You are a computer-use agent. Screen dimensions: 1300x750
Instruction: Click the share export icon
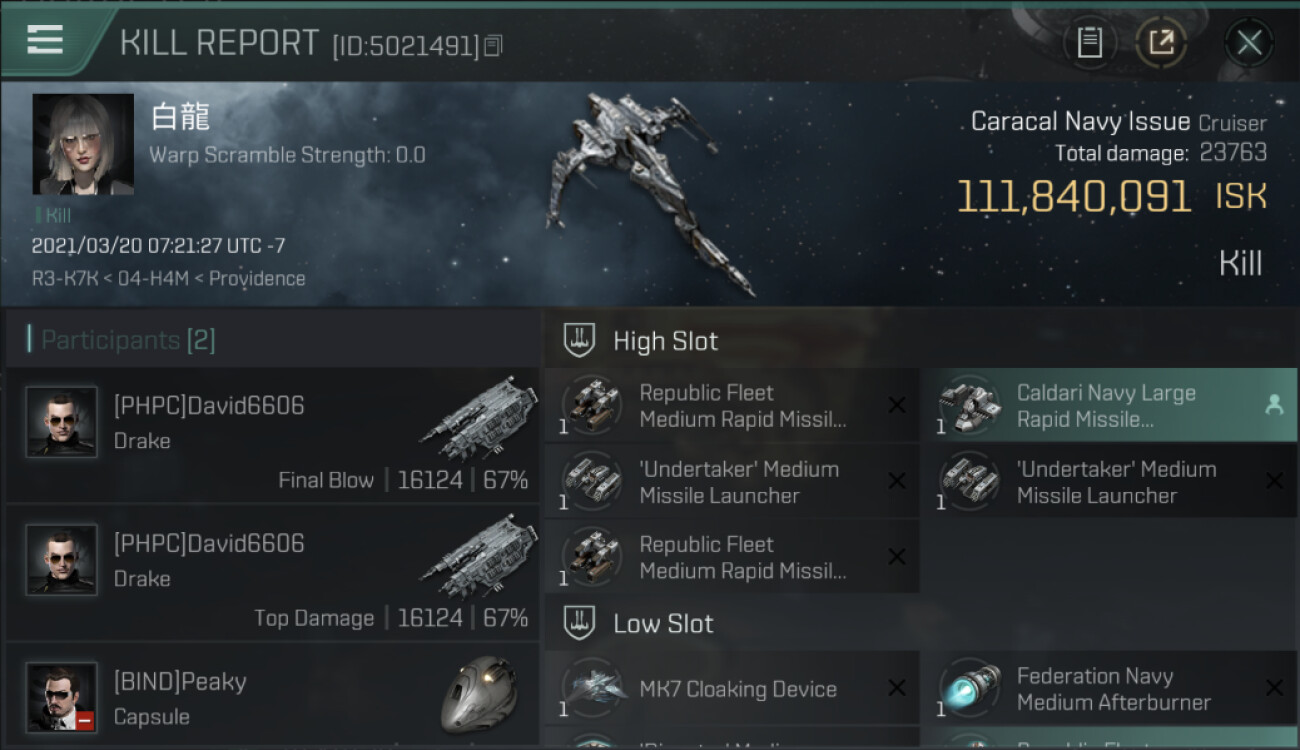coord(1161,43)
